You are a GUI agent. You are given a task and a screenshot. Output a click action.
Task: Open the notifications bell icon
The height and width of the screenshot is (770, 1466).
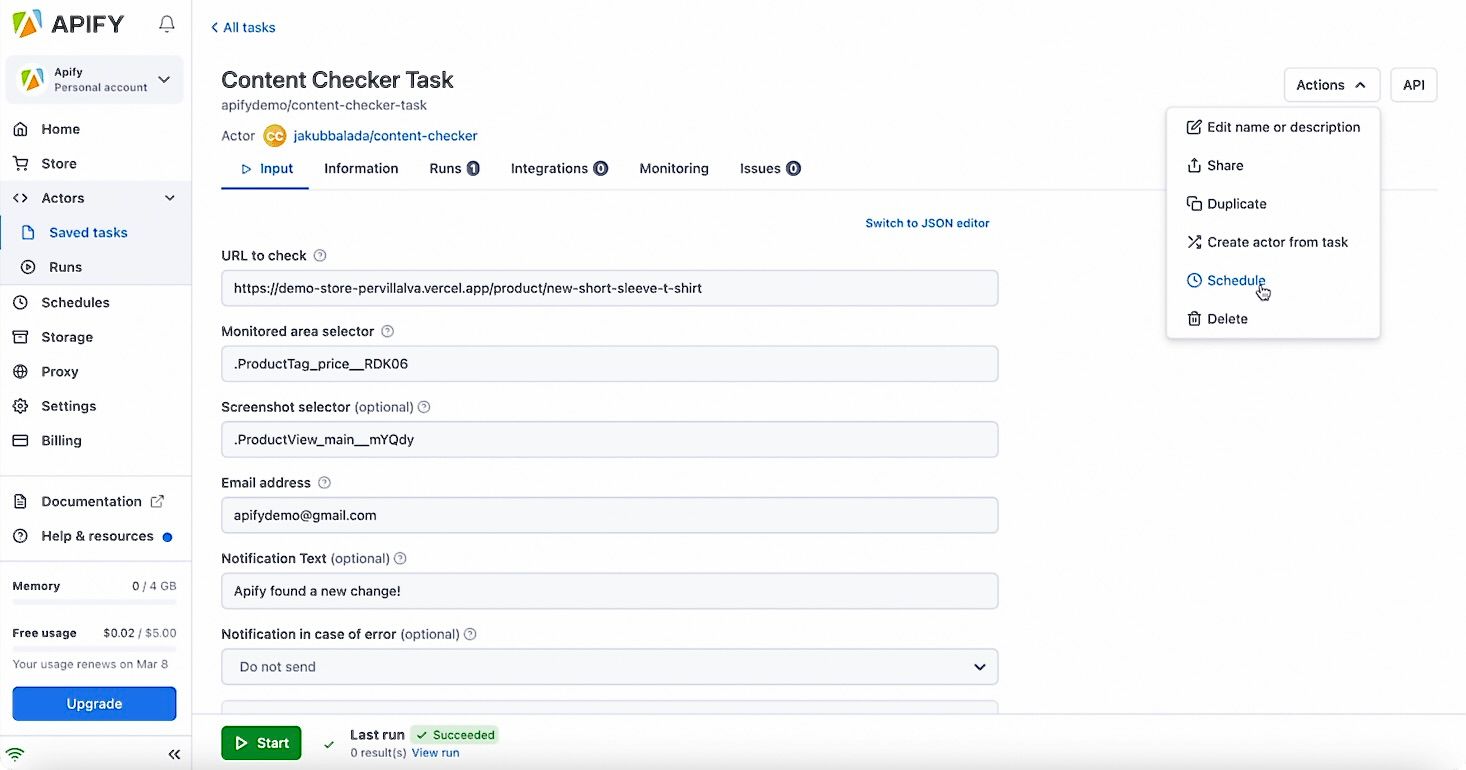(167, 24)
